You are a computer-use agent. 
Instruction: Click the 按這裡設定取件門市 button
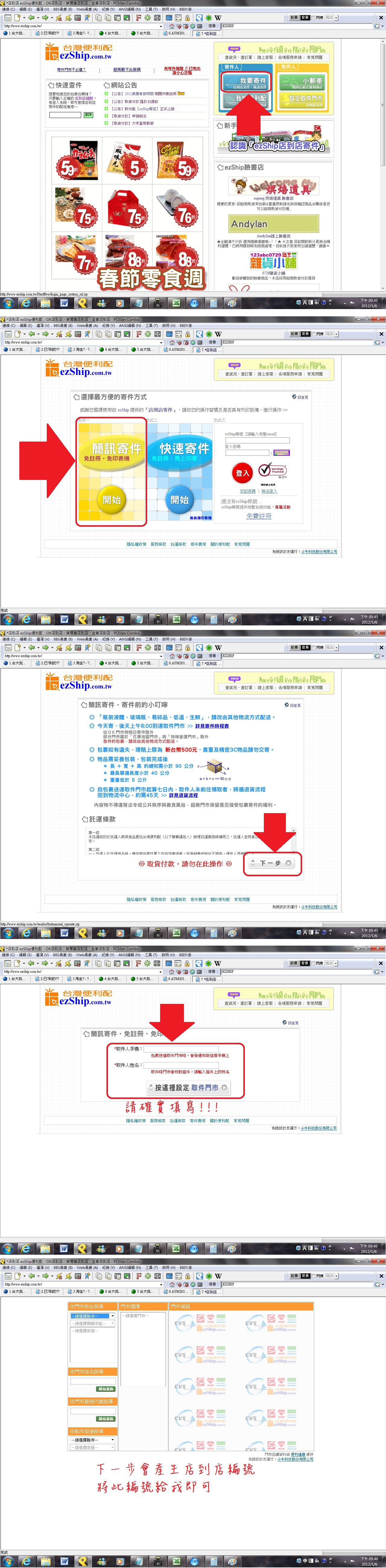pos(188,1088)
